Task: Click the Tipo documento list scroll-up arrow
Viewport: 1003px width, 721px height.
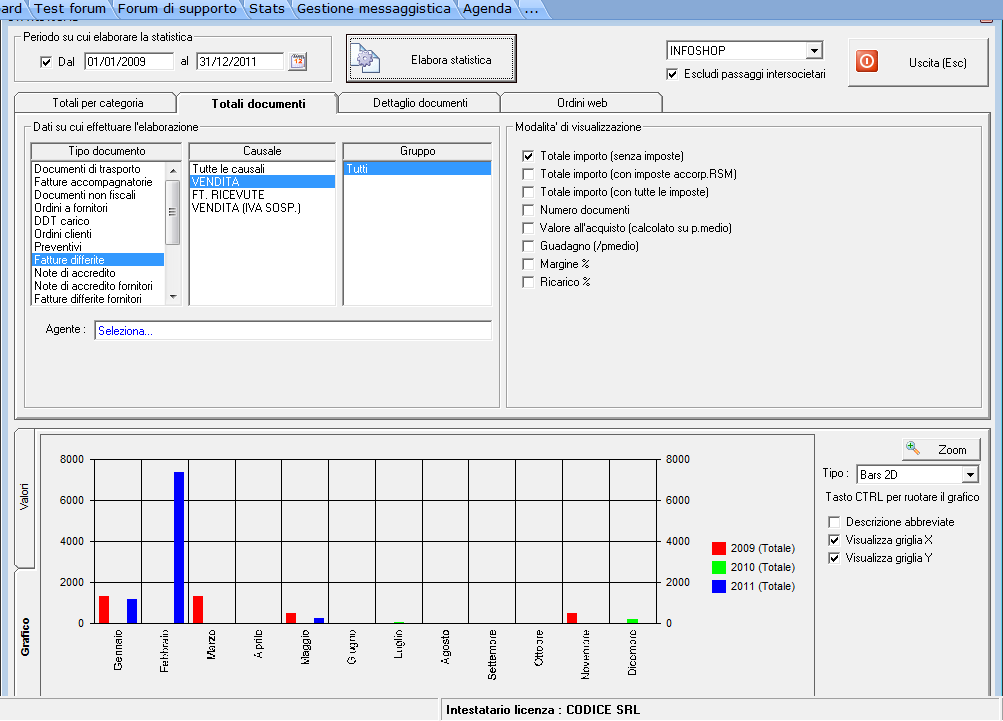Action: tap(173, 170)
